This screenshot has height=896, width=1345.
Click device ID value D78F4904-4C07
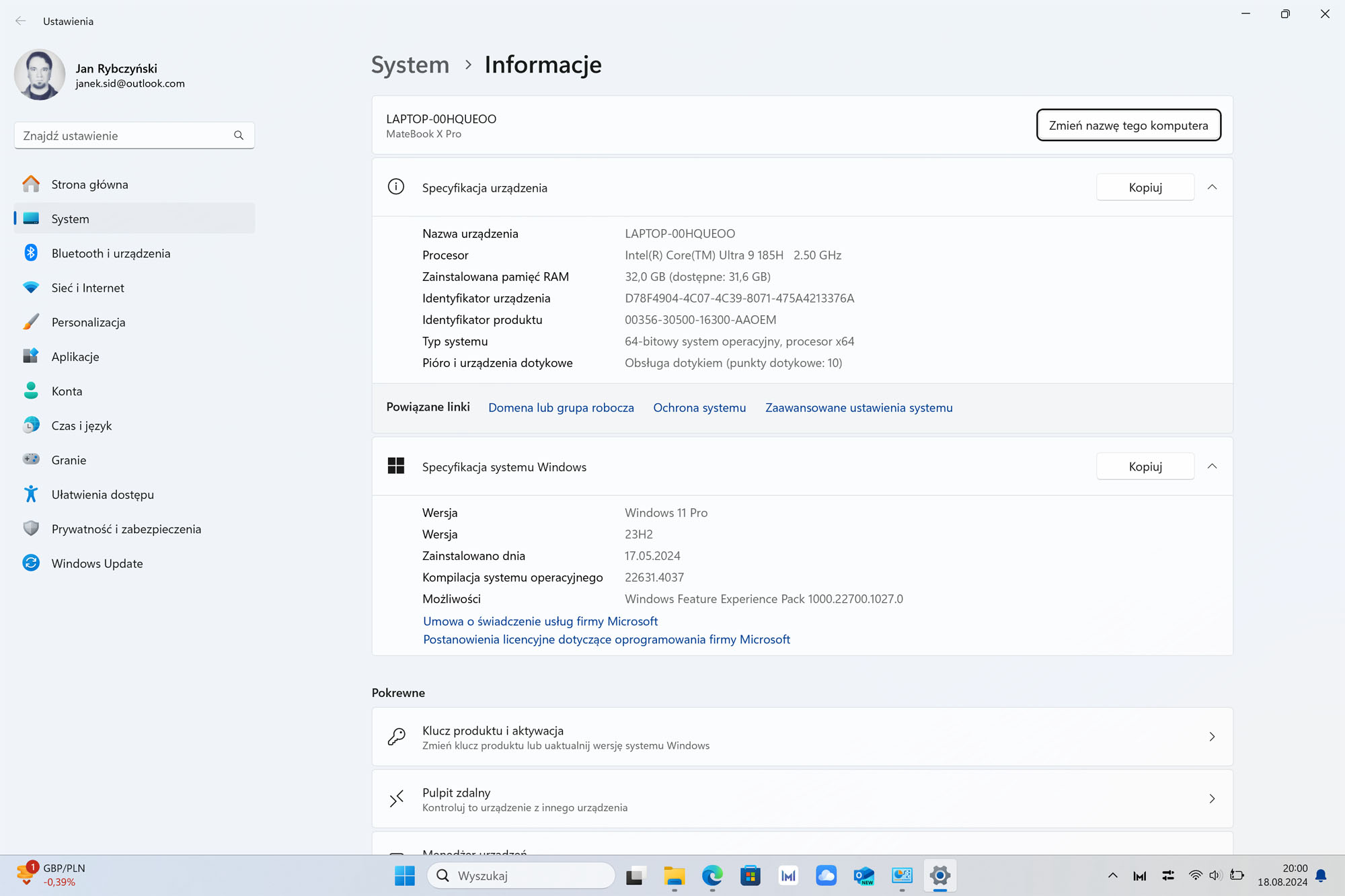point(739,298)
